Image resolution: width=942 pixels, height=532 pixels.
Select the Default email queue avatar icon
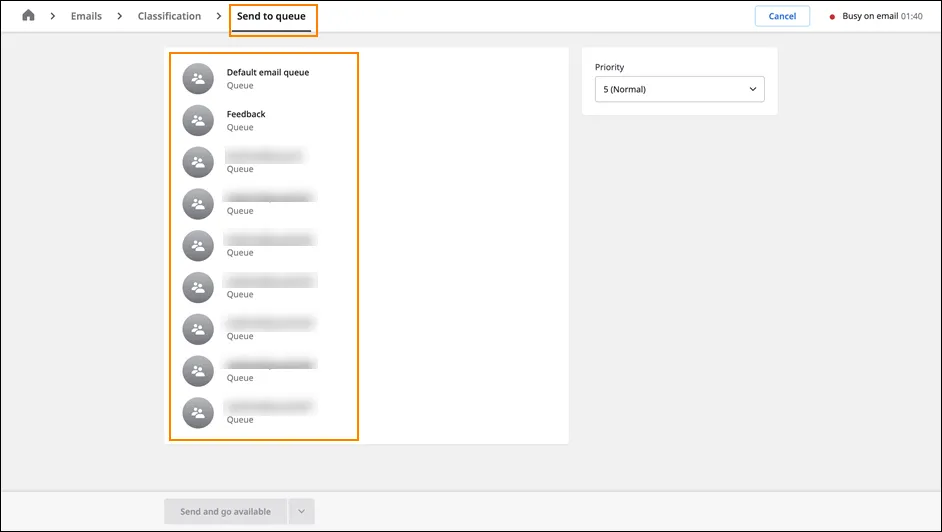[198, 79]
